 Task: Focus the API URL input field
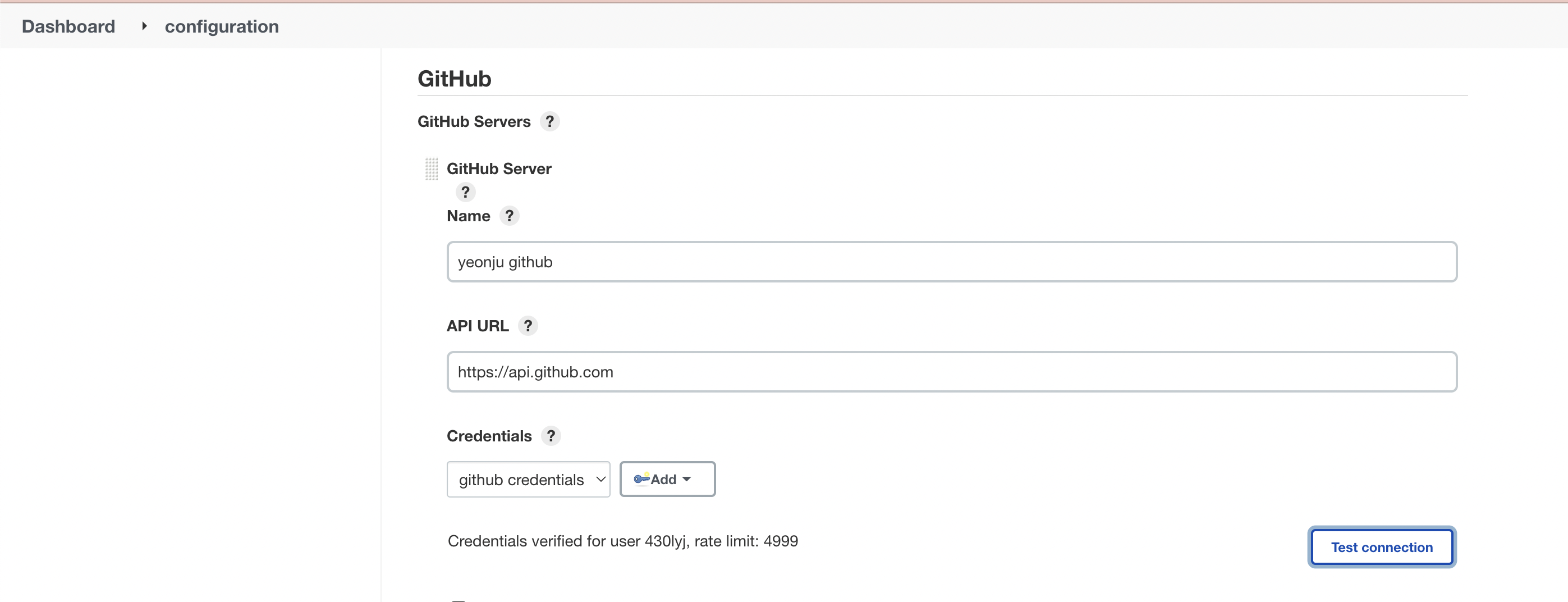tap(952, 372)
